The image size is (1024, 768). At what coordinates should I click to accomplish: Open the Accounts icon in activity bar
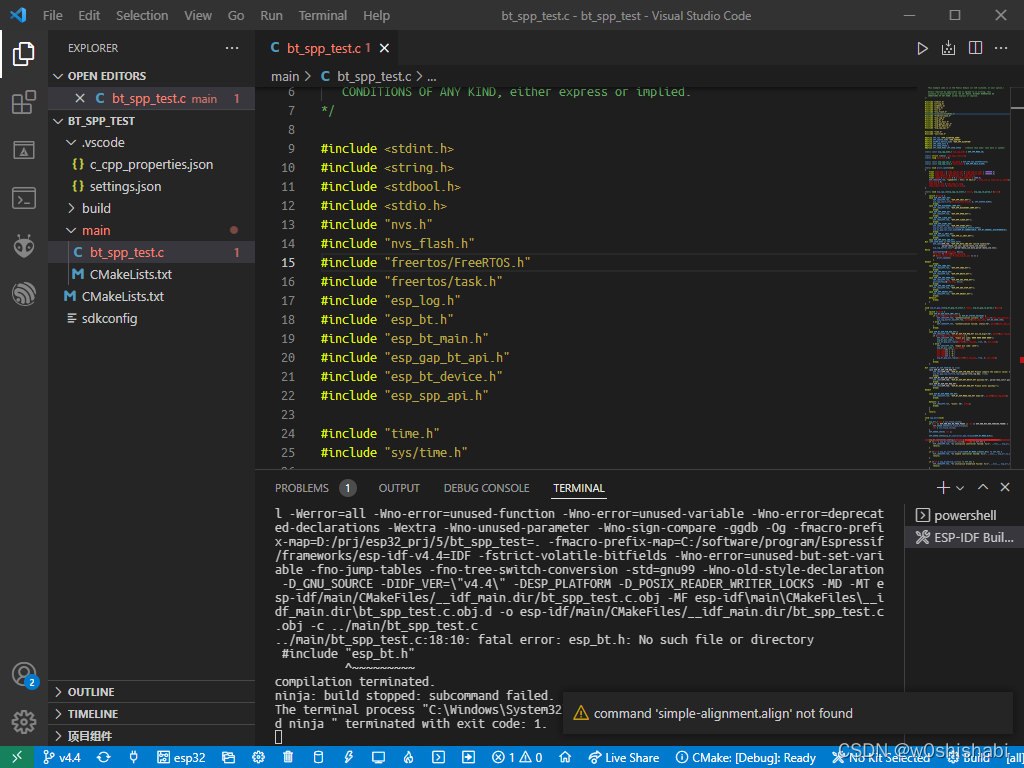(24, 674)
